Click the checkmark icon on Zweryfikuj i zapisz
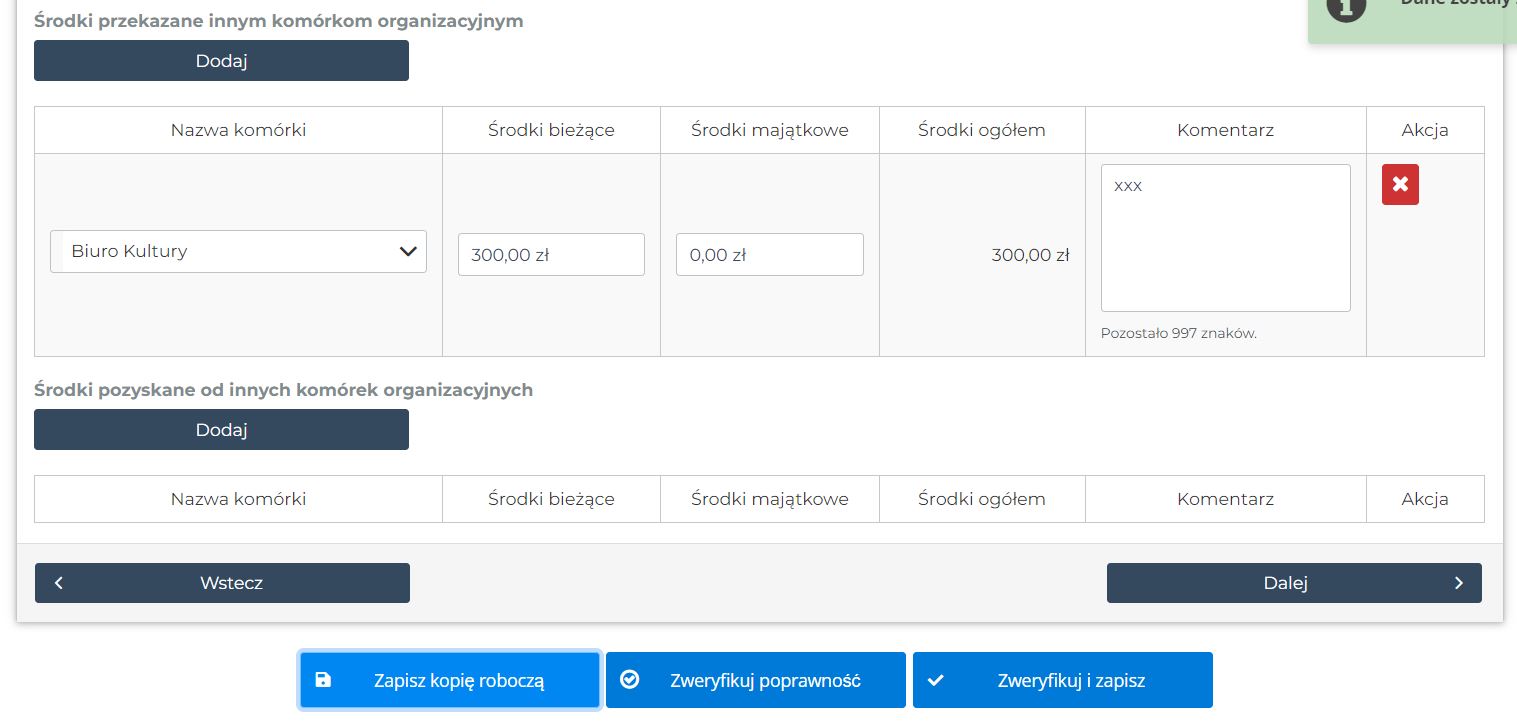This screenshot has width=1517, height=725. coord(936,680)
